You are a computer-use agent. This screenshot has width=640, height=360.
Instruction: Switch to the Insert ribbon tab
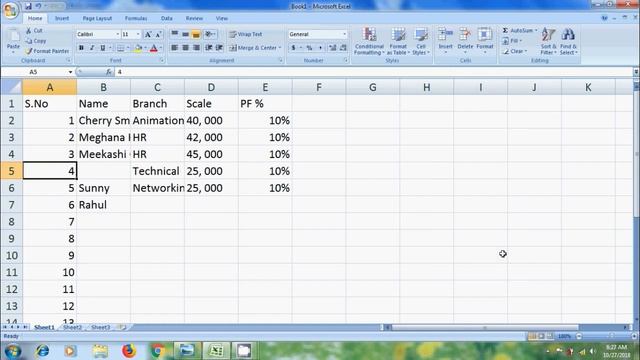pos(62,18)
